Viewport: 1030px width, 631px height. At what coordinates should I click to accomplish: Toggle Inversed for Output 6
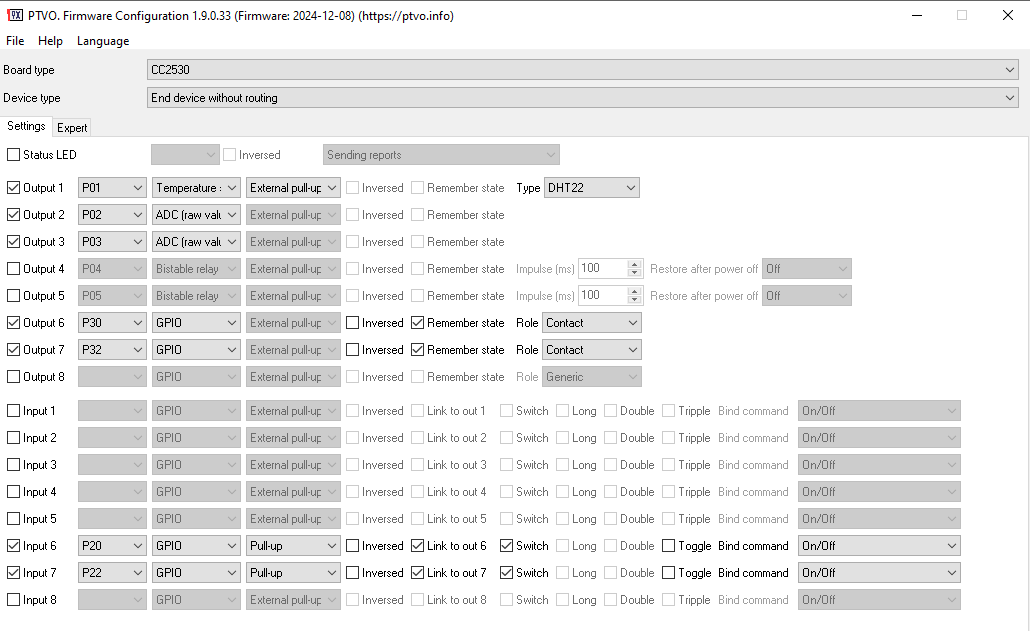pyautogui.click(x=353, y=322)
